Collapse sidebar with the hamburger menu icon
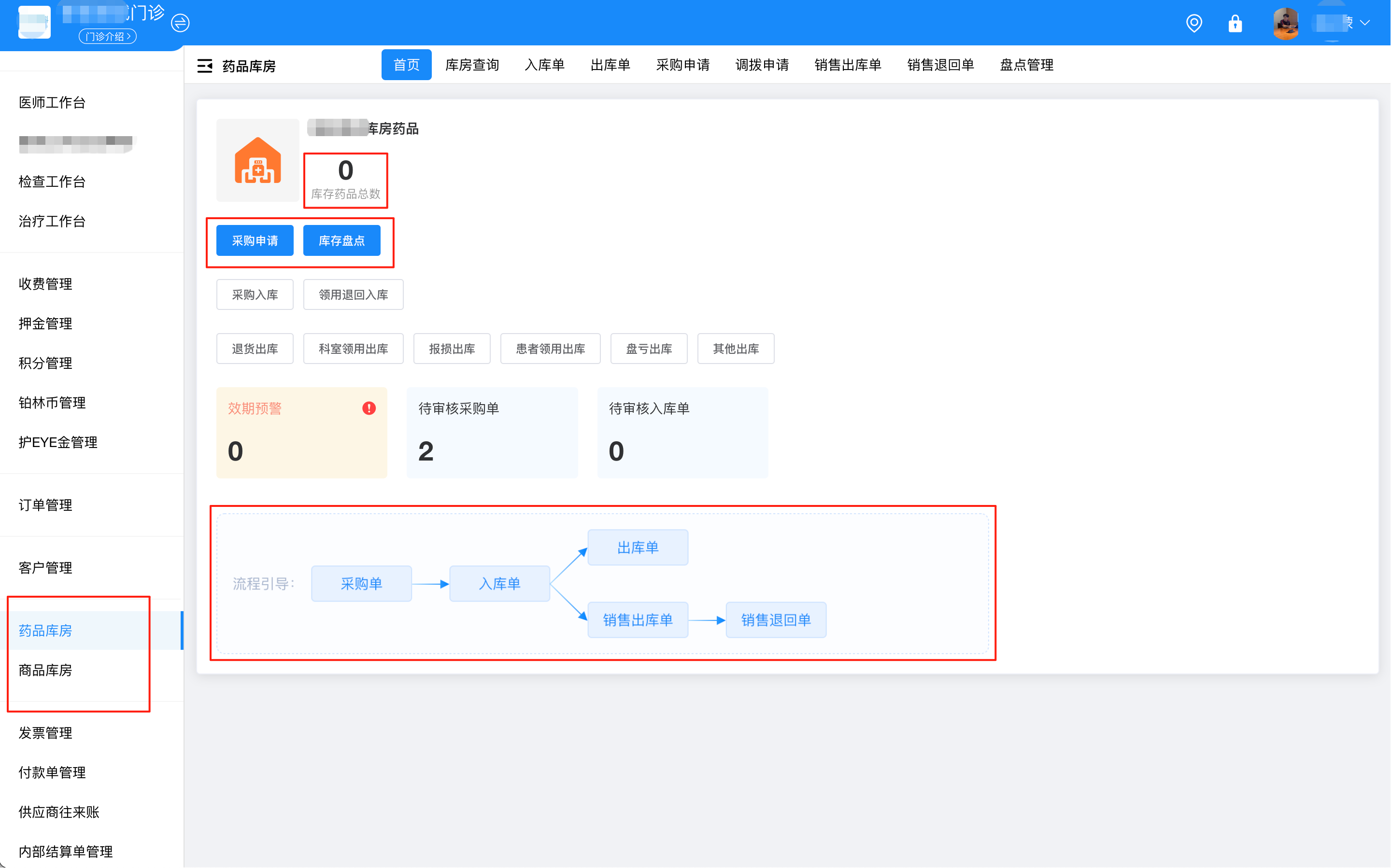This screenshot has width=1391, height=868. (x=204, y=66)
